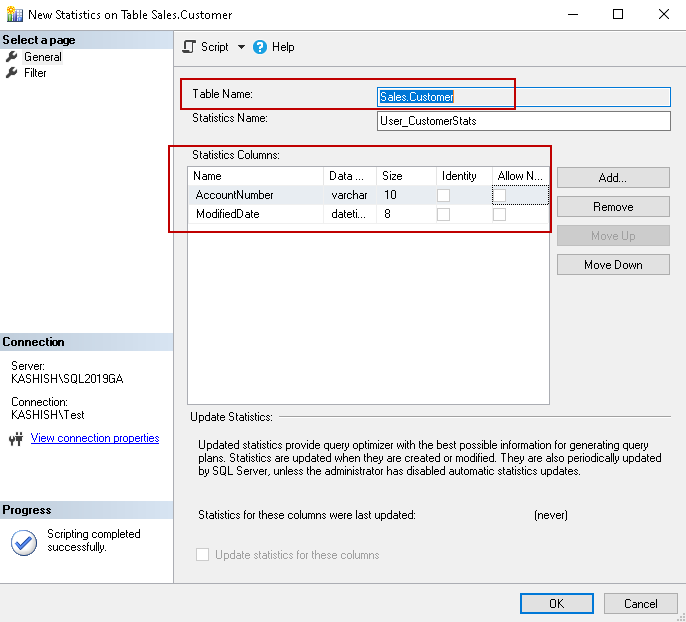Click the dateti... data type cell
Viewport: 686px width, 622px height.
coord(349,214)
